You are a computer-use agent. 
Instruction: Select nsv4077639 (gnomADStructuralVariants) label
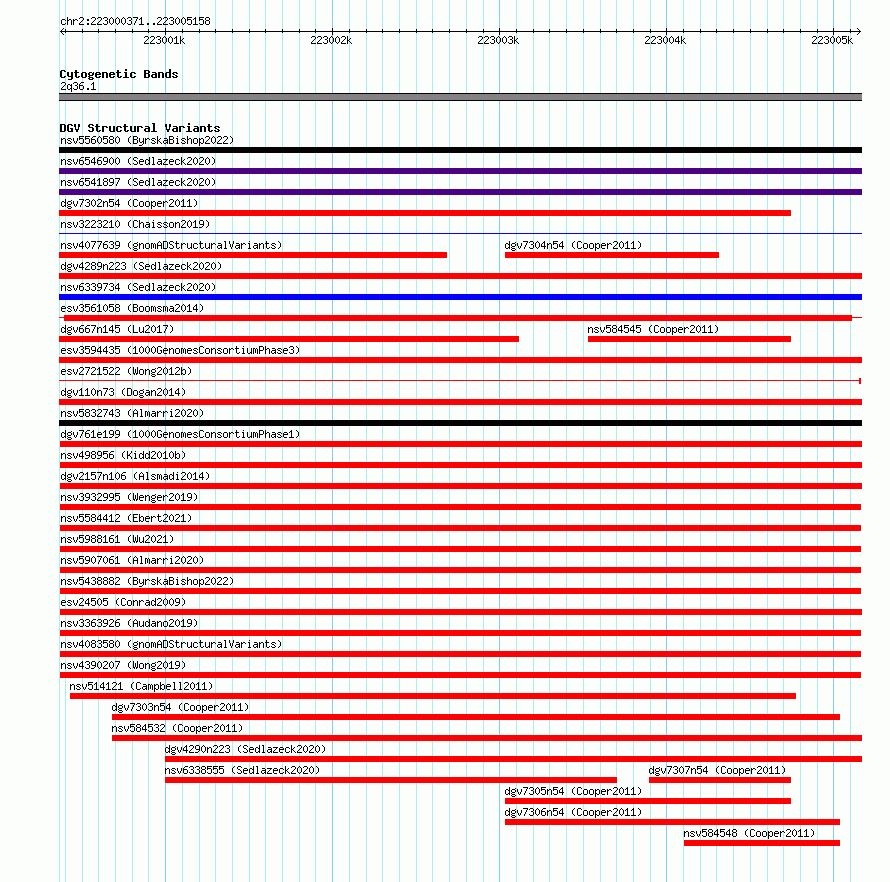(171, 245)
